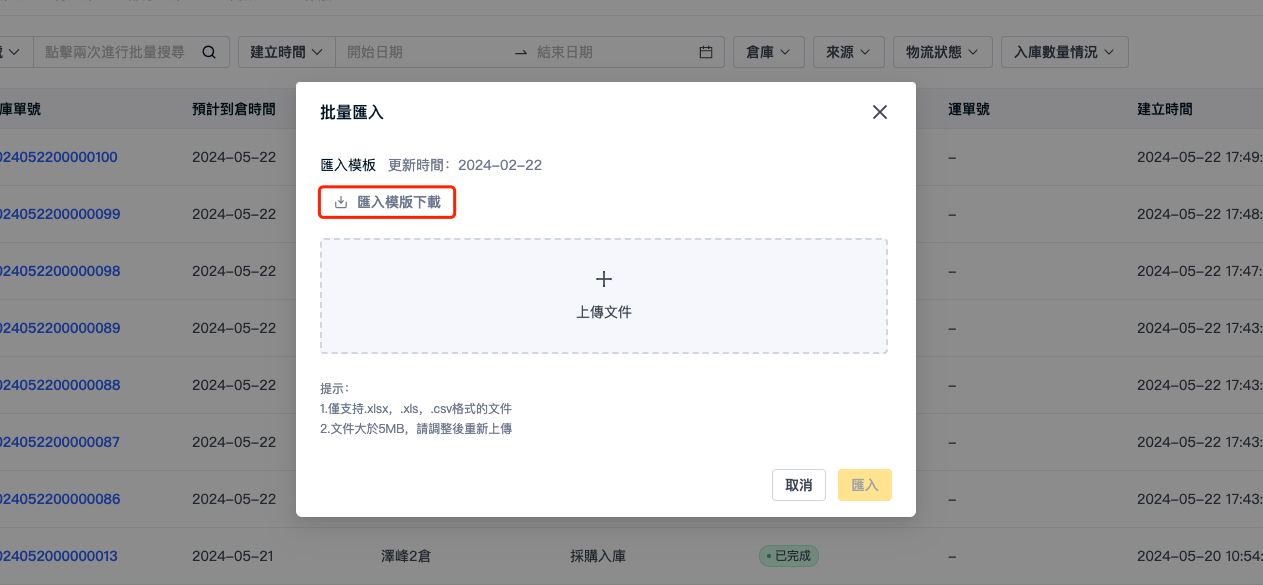Click the 採購入庫 source cell
Screen dimensions: 1263x585
598,556
